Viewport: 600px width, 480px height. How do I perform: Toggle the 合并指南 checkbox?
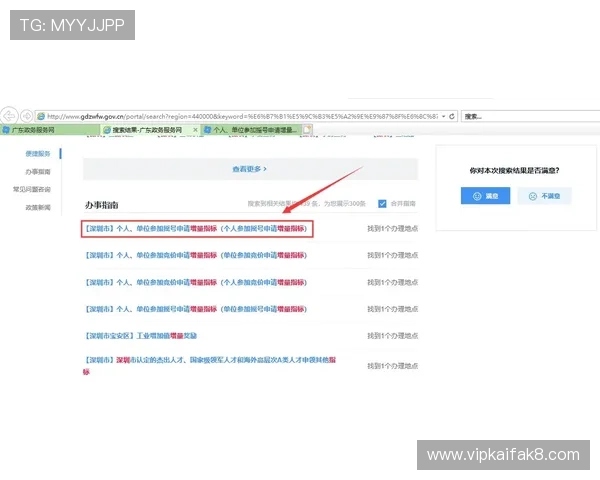(382, 204)
